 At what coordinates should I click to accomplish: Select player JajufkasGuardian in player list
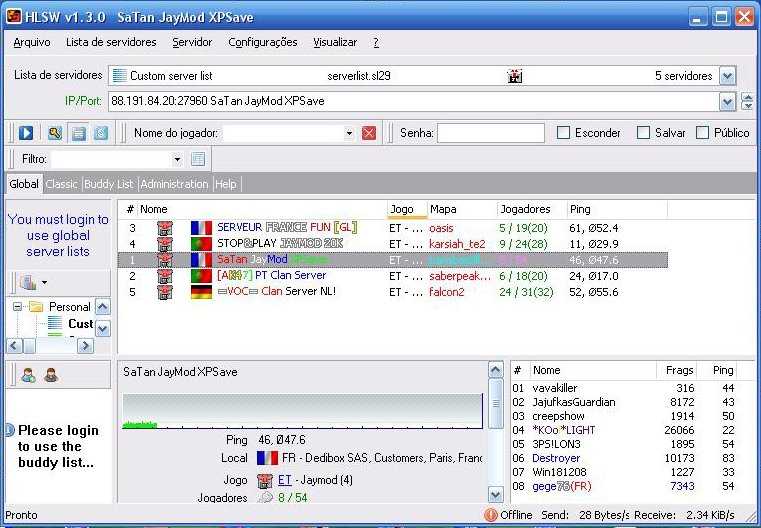tap(624, 402)
